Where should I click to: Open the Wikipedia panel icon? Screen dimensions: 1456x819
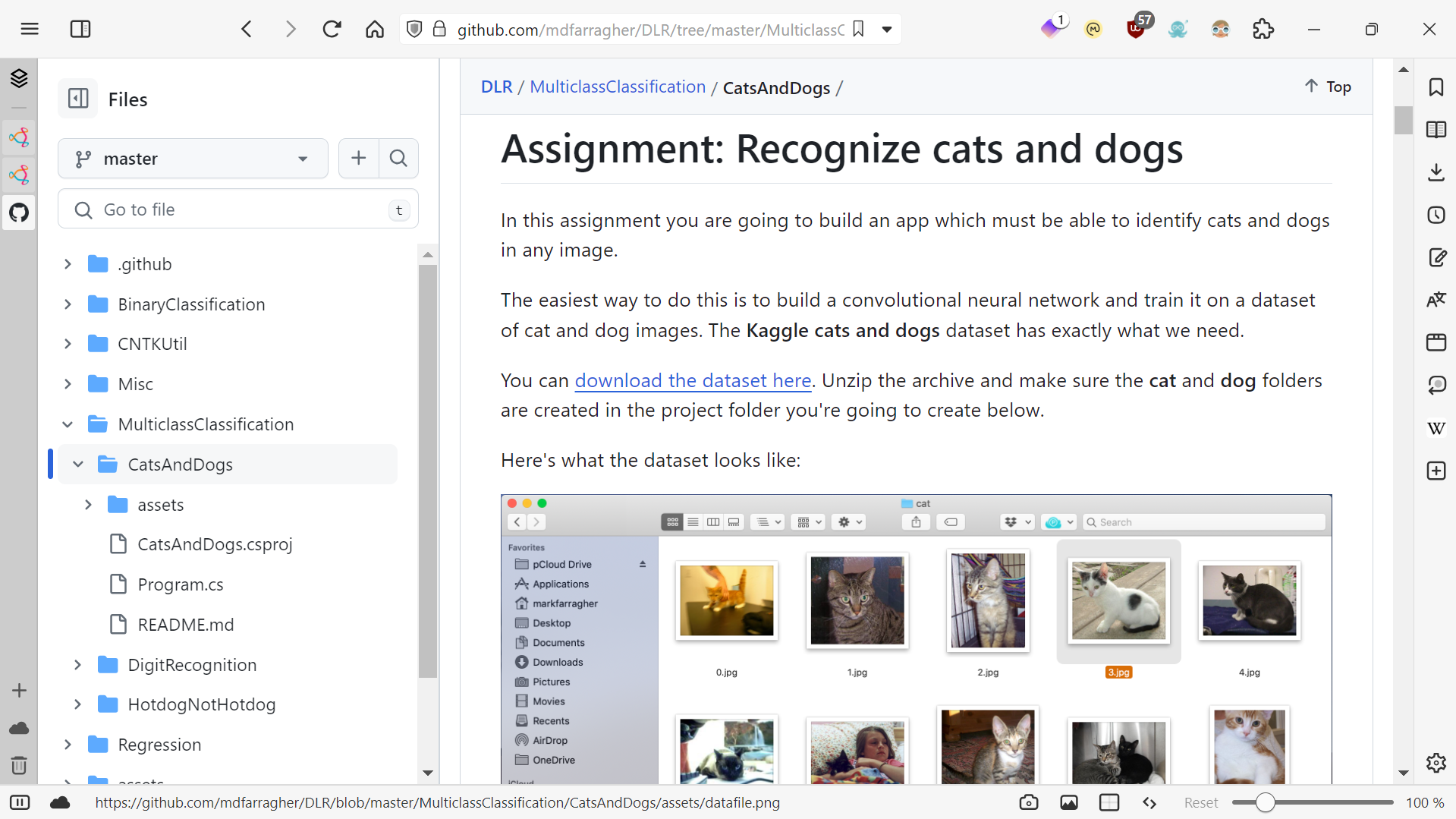[x=1436, y=428]
